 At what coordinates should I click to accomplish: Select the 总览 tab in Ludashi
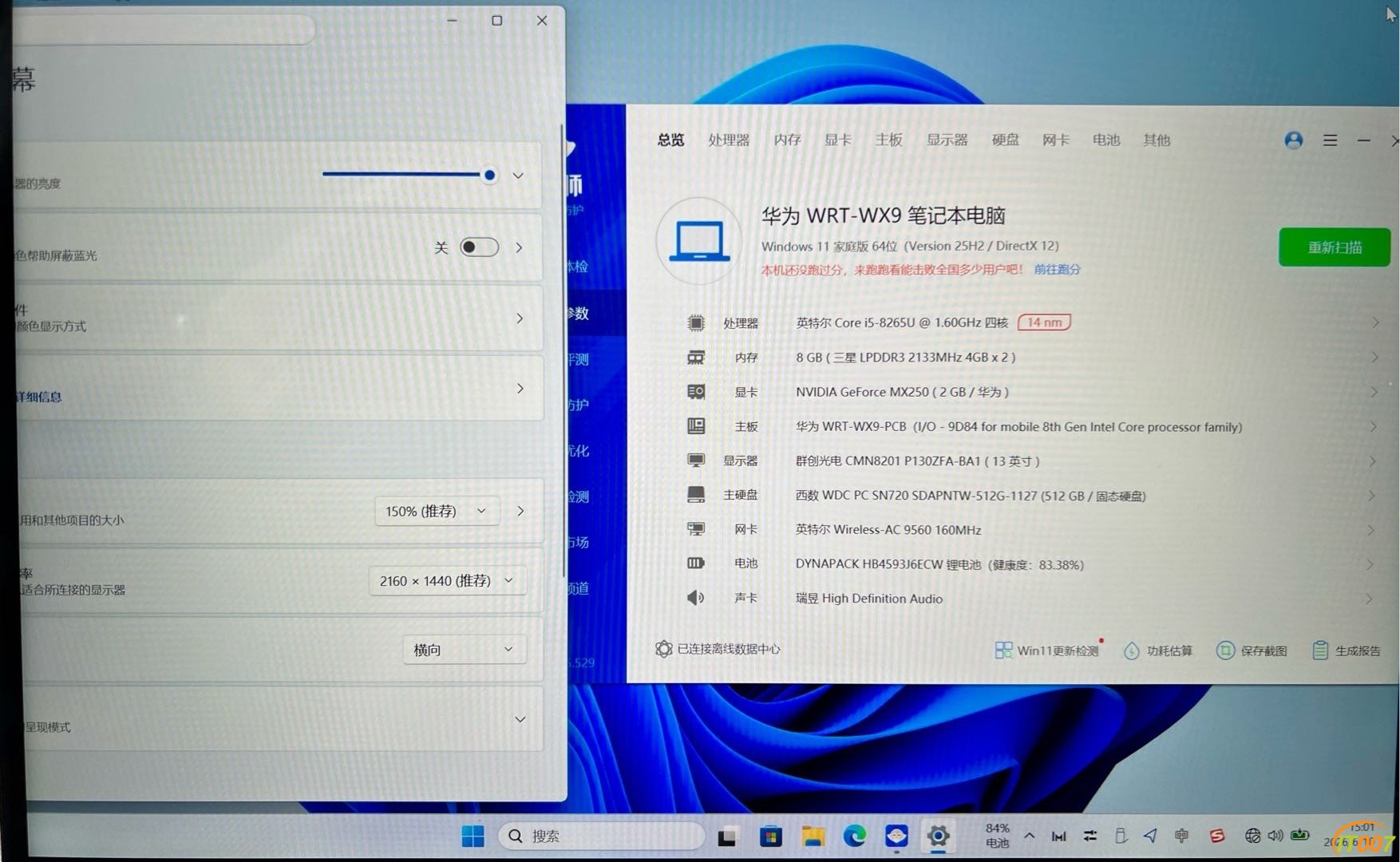(670, 140)
